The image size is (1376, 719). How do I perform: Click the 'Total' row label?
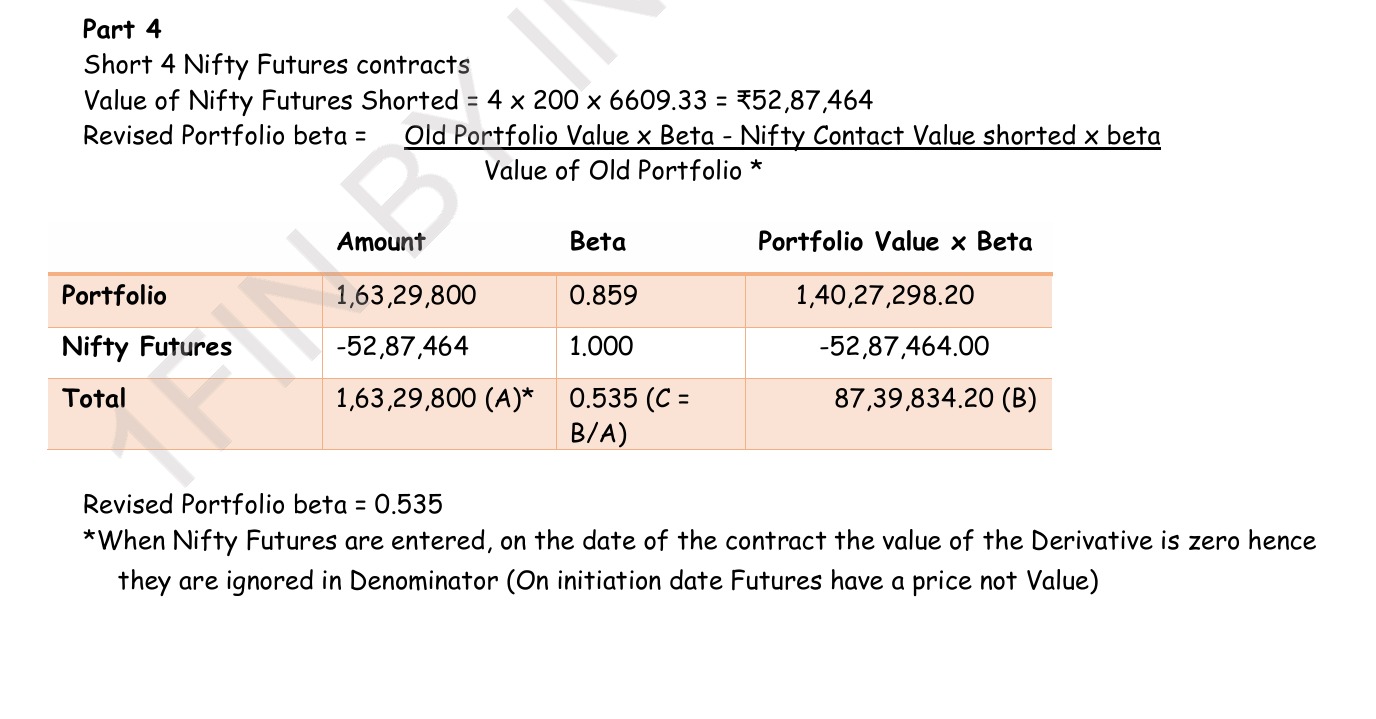click(94, 399)
